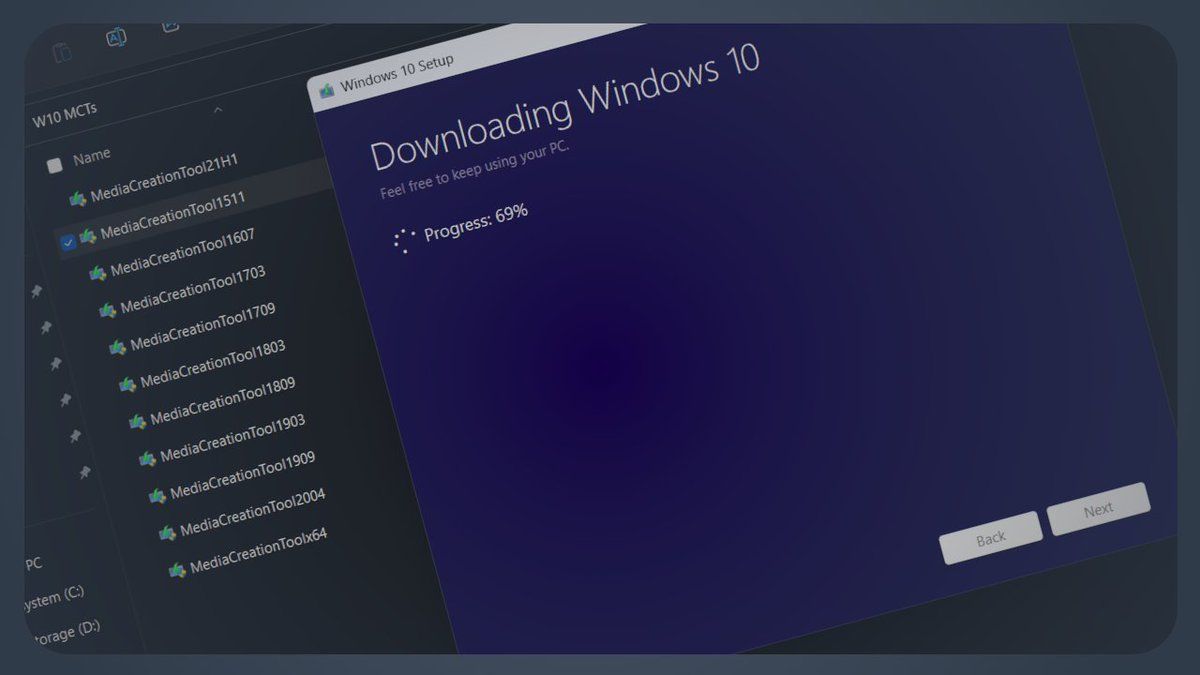Click the MediaCreationTool21H1 file icon

(78, 199)
